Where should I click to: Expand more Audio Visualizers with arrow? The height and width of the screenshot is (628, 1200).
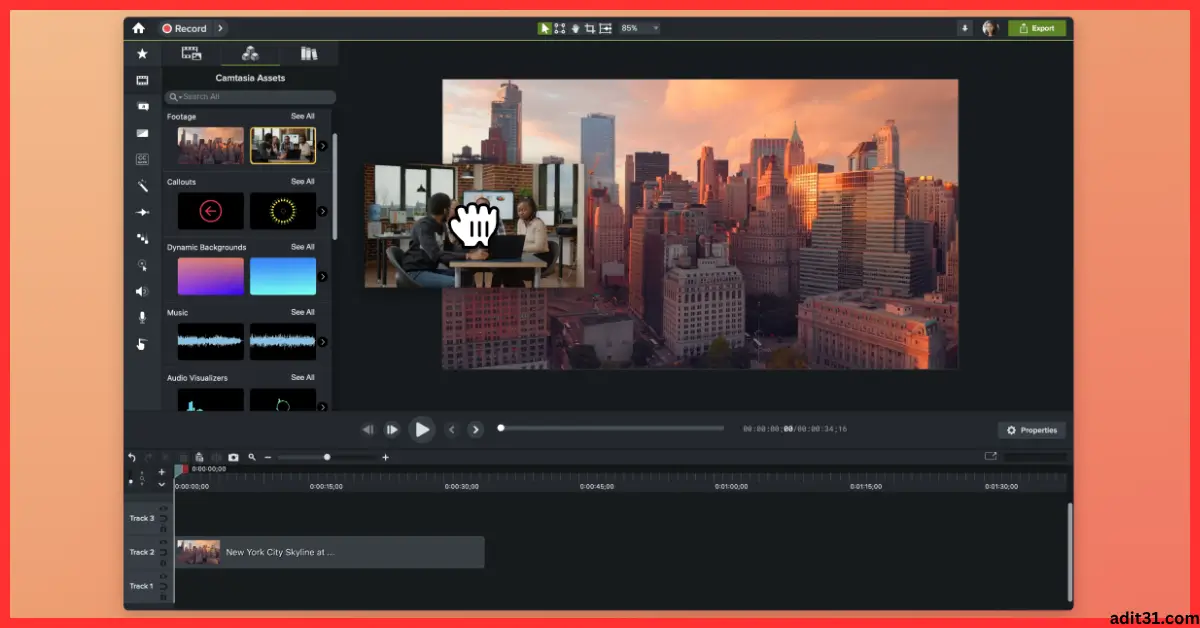click(322, 407)
